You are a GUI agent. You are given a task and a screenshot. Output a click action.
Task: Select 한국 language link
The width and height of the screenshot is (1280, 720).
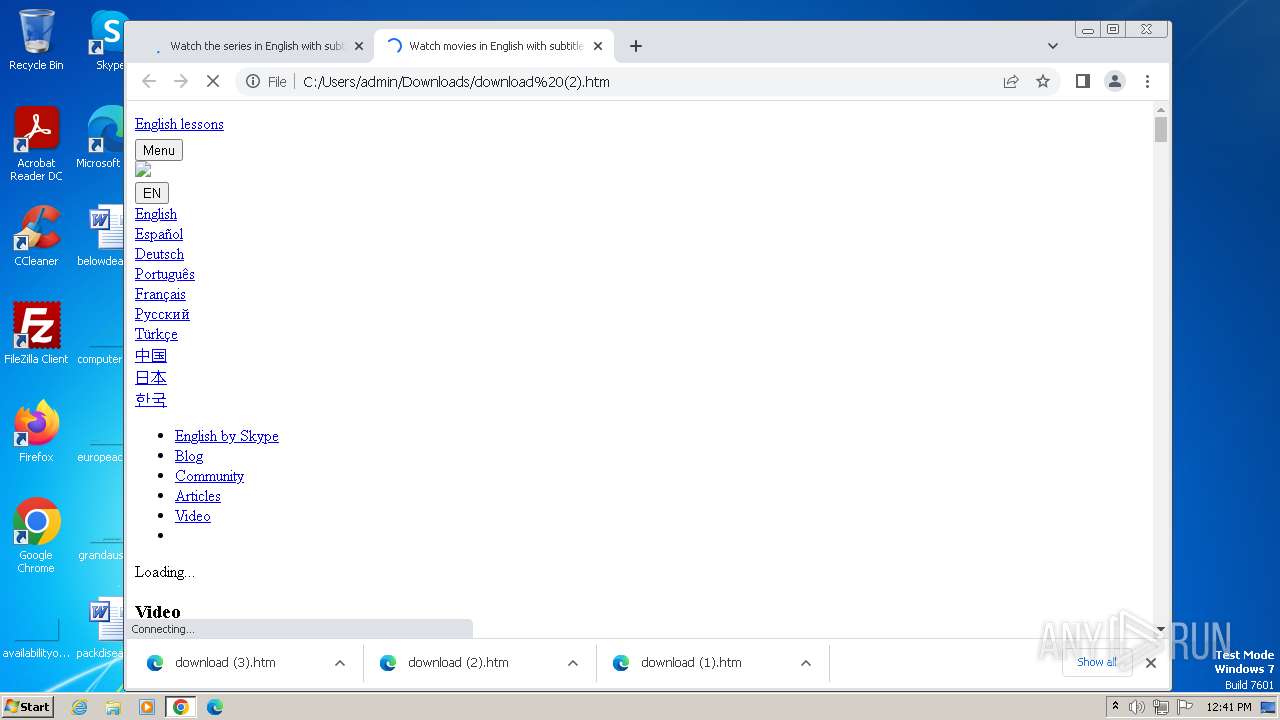[151, 400]
